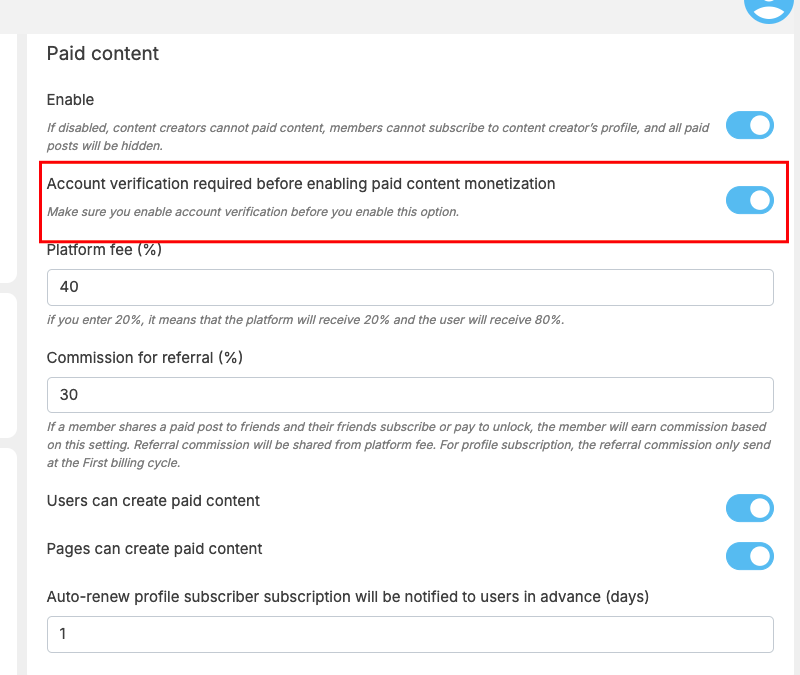Click the enable account verification hint text
The image size is (800, 675).
coord(253,212)
